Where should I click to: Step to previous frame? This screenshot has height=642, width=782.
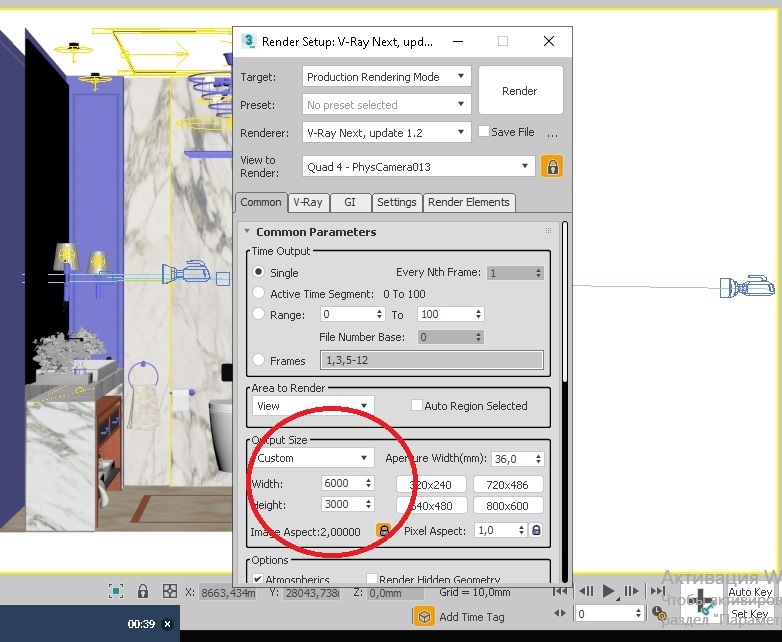(586, 591)
